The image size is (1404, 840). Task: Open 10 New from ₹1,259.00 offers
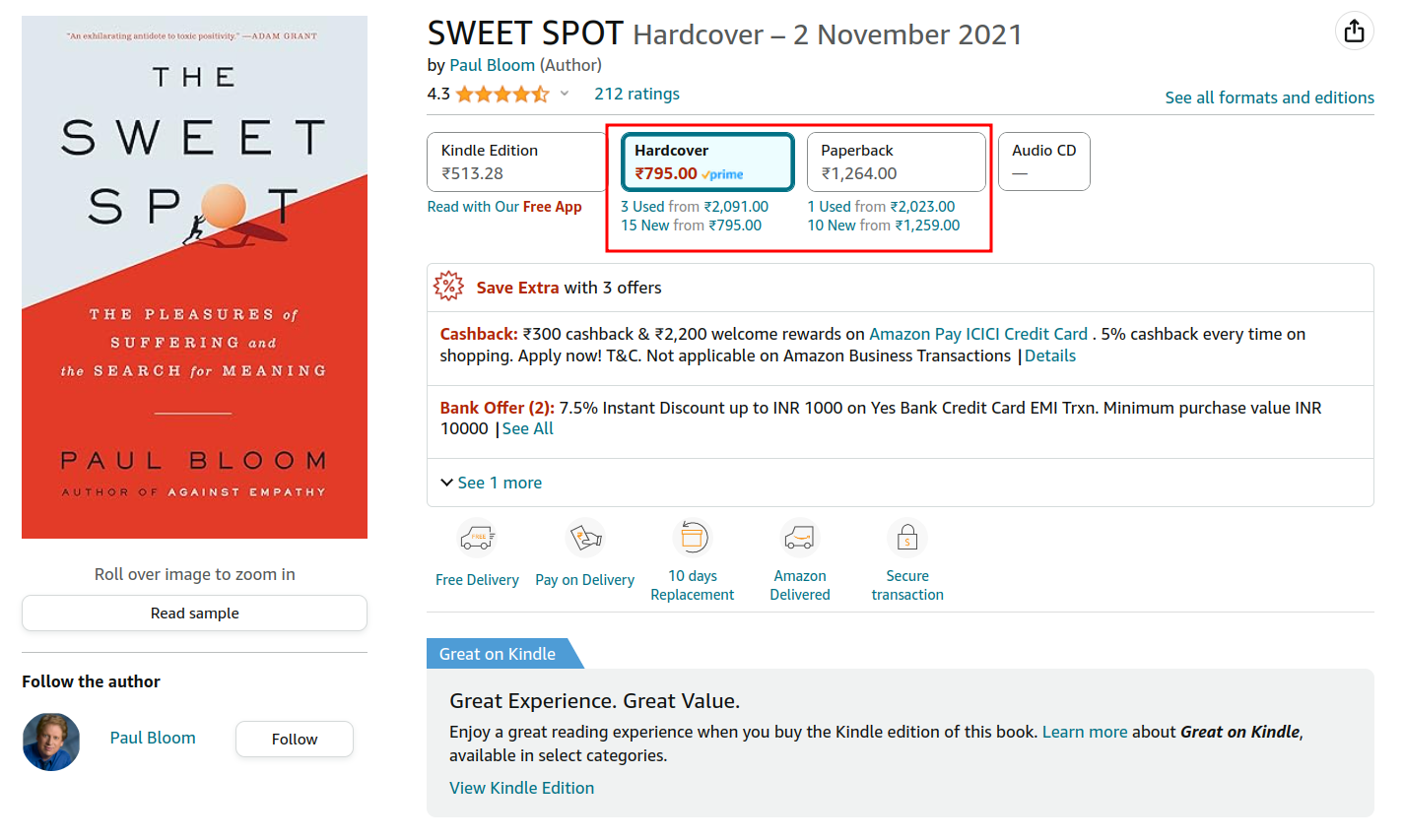pyautogui.click(x=884, y=226)
